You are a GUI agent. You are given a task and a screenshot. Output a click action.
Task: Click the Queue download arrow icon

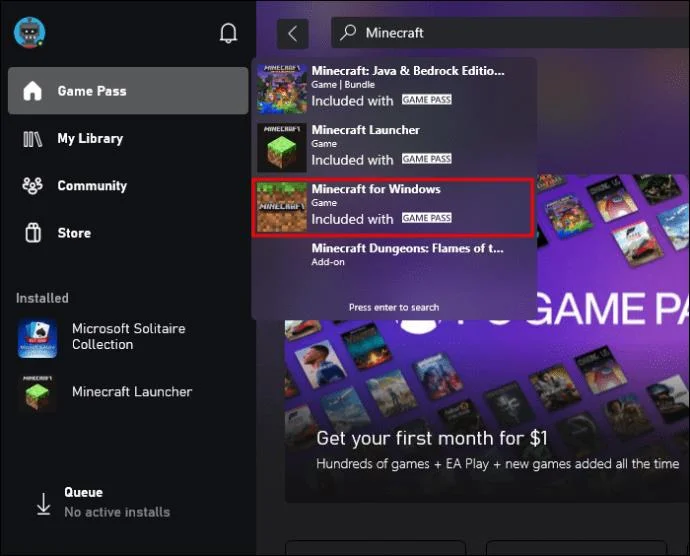[44, 504]
